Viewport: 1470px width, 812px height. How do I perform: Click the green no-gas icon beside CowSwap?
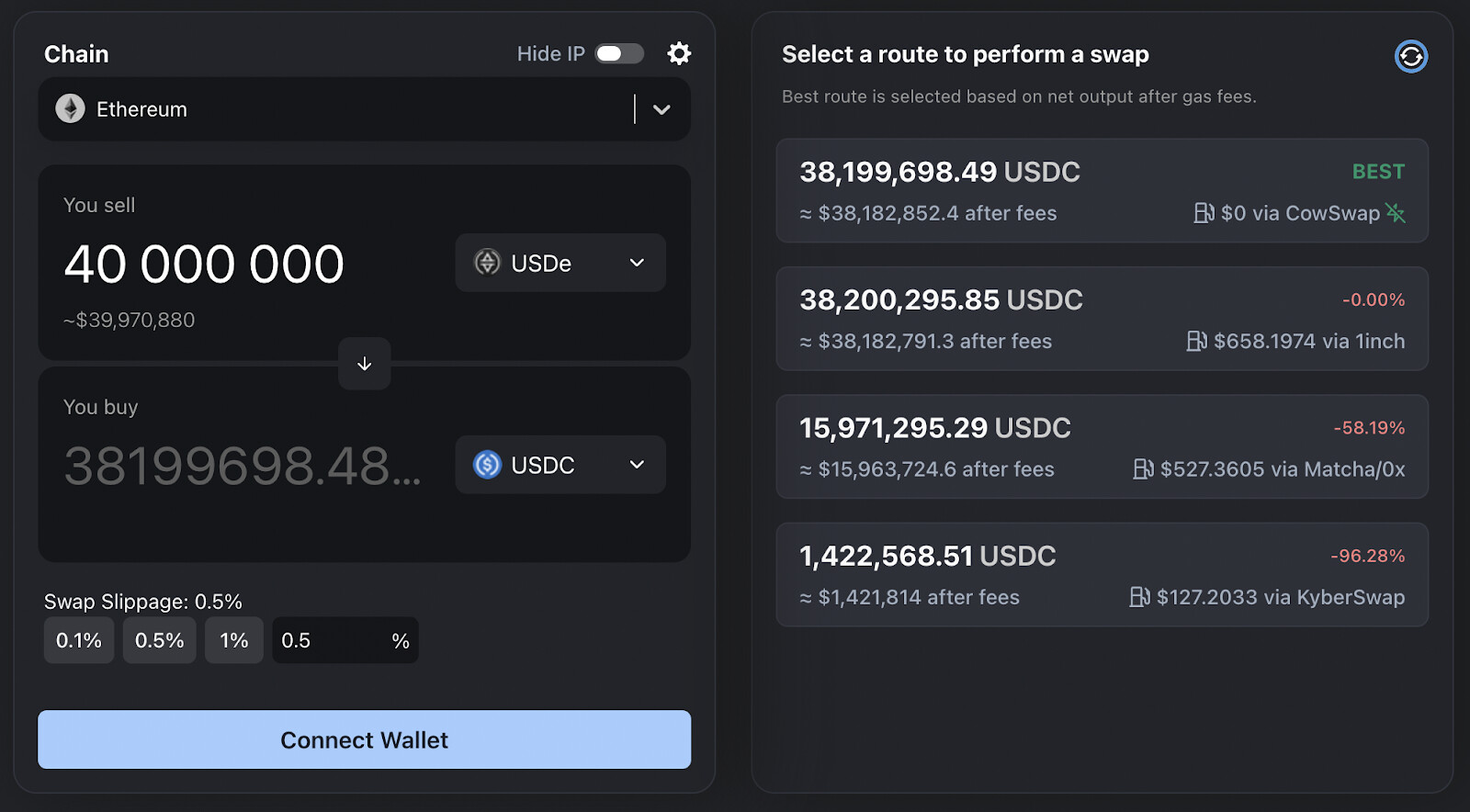click(1396, 213)
